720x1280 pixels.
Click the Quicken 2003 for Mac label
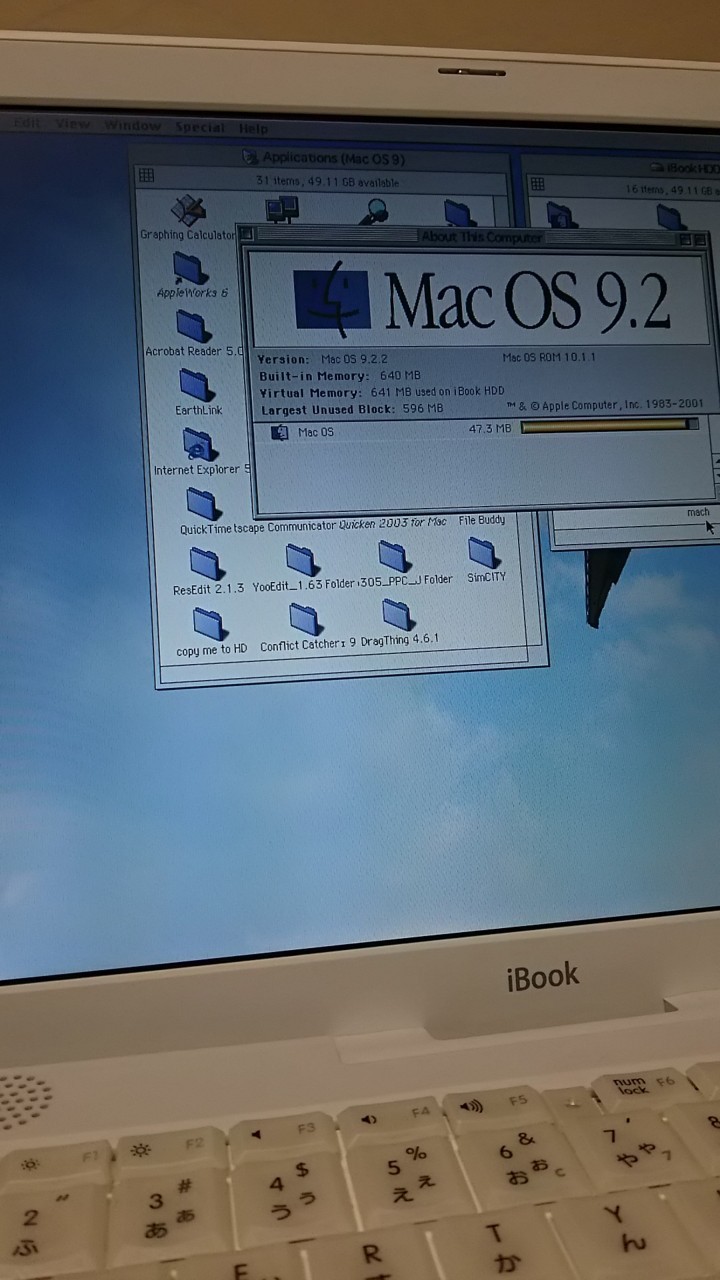392,523
